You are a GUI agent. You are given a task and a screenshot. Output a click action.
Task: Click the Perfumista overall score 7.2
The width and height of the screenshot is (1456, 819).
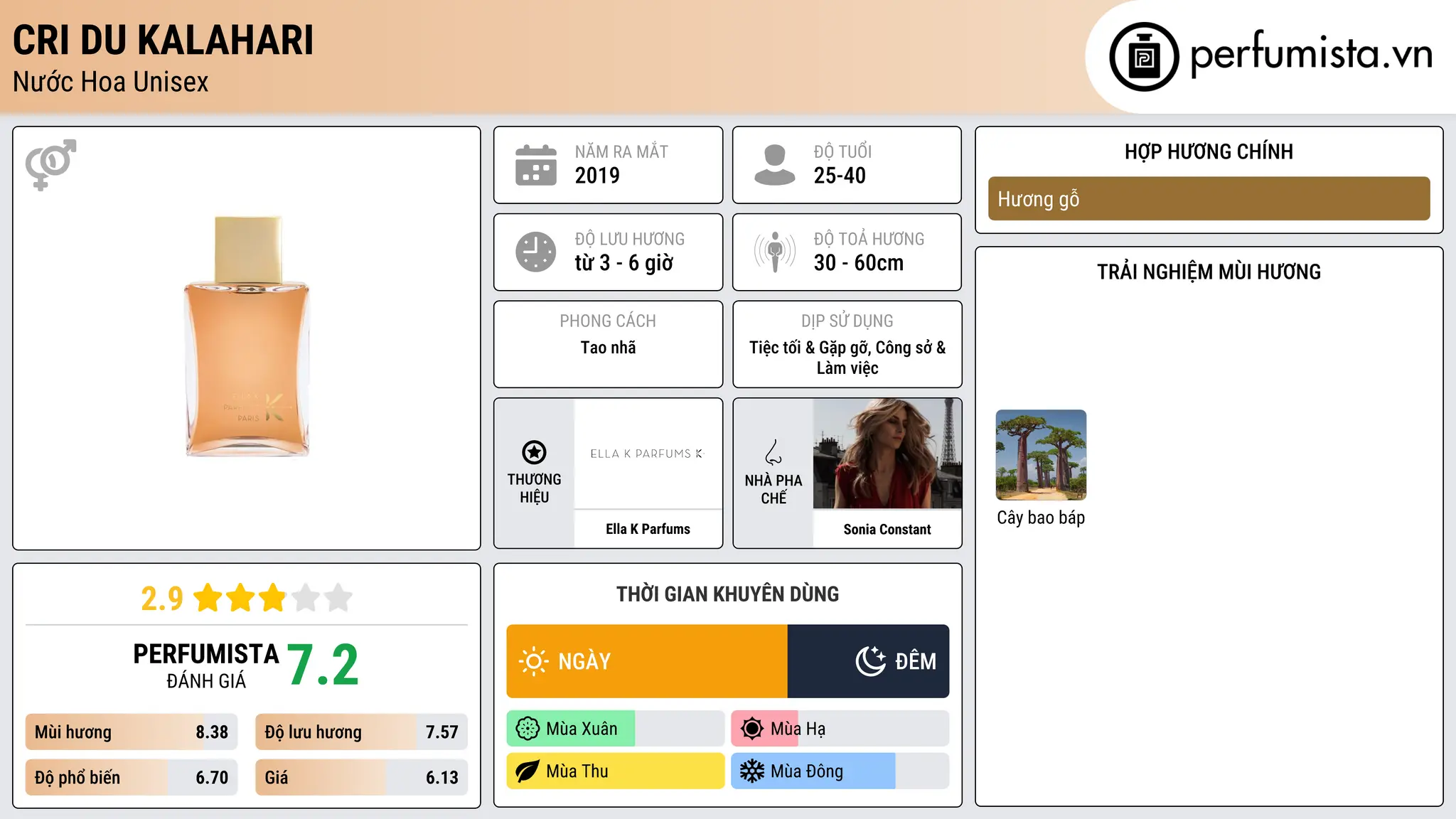(x=323, y=665)
